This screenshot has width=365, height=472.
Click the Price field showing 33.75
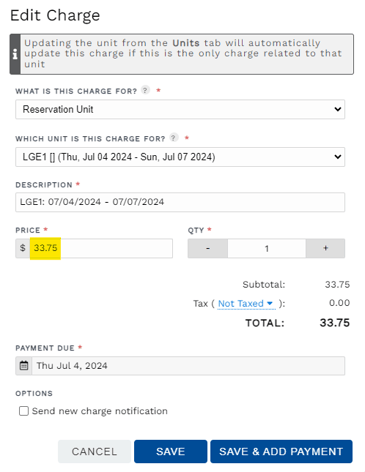pyautogui.click(x=101, y=248)
